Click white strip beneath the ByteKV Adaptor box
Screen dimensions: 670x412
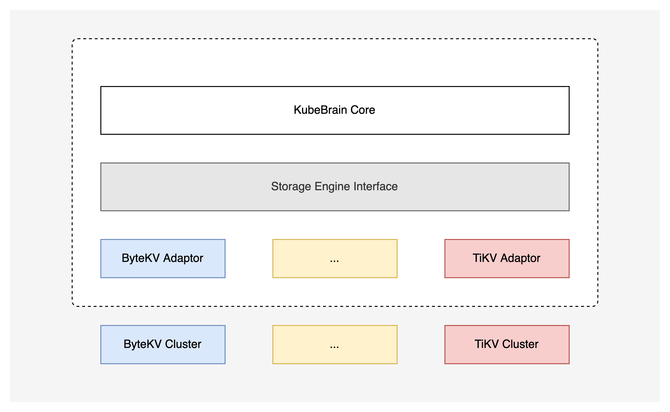click(163, 291)
